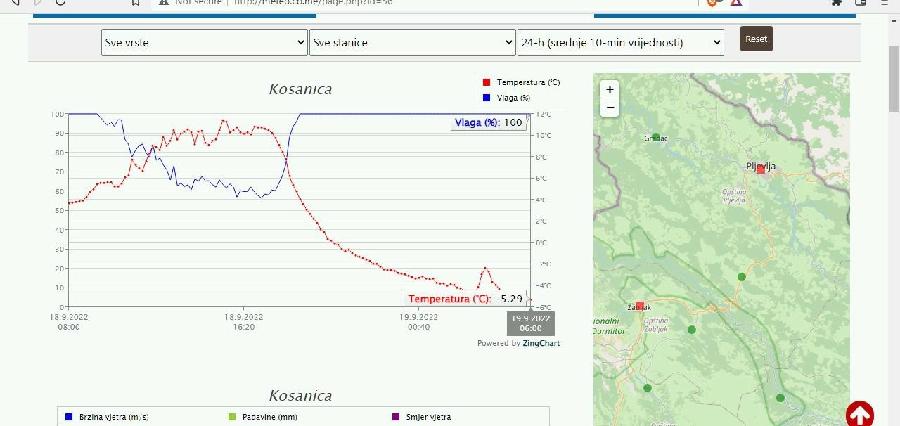Toggle Smjer vjetra legend series
Screen dimensions: 900x426
[421, 417]
